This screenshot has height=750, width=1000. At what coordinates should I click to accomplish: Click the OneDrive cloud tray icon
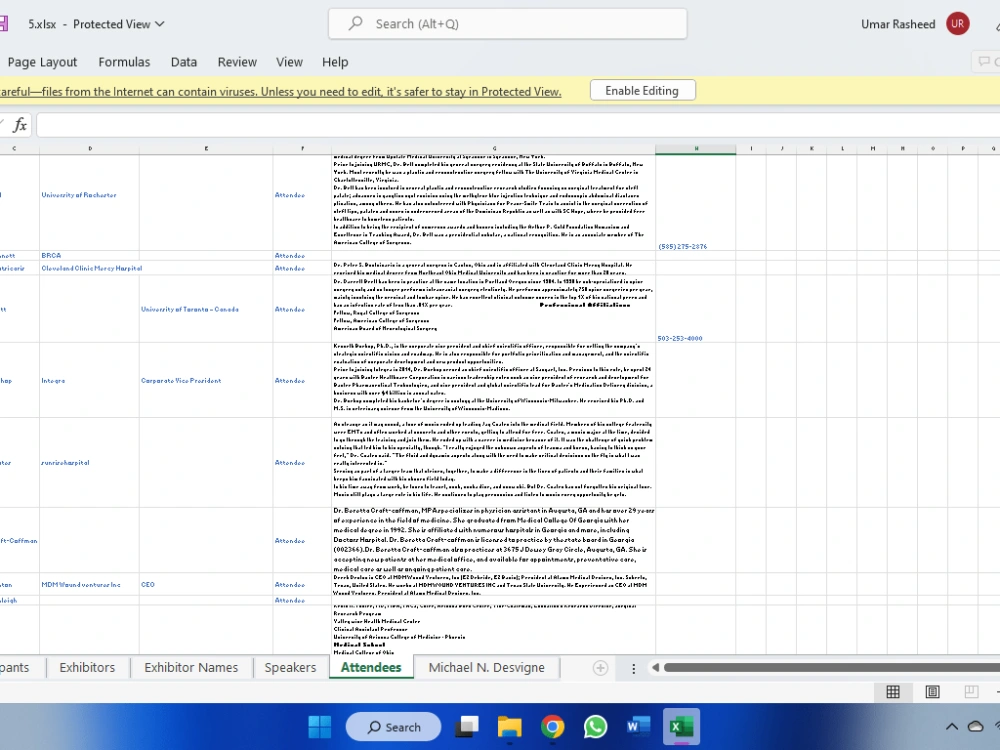(x=975, y=726)
